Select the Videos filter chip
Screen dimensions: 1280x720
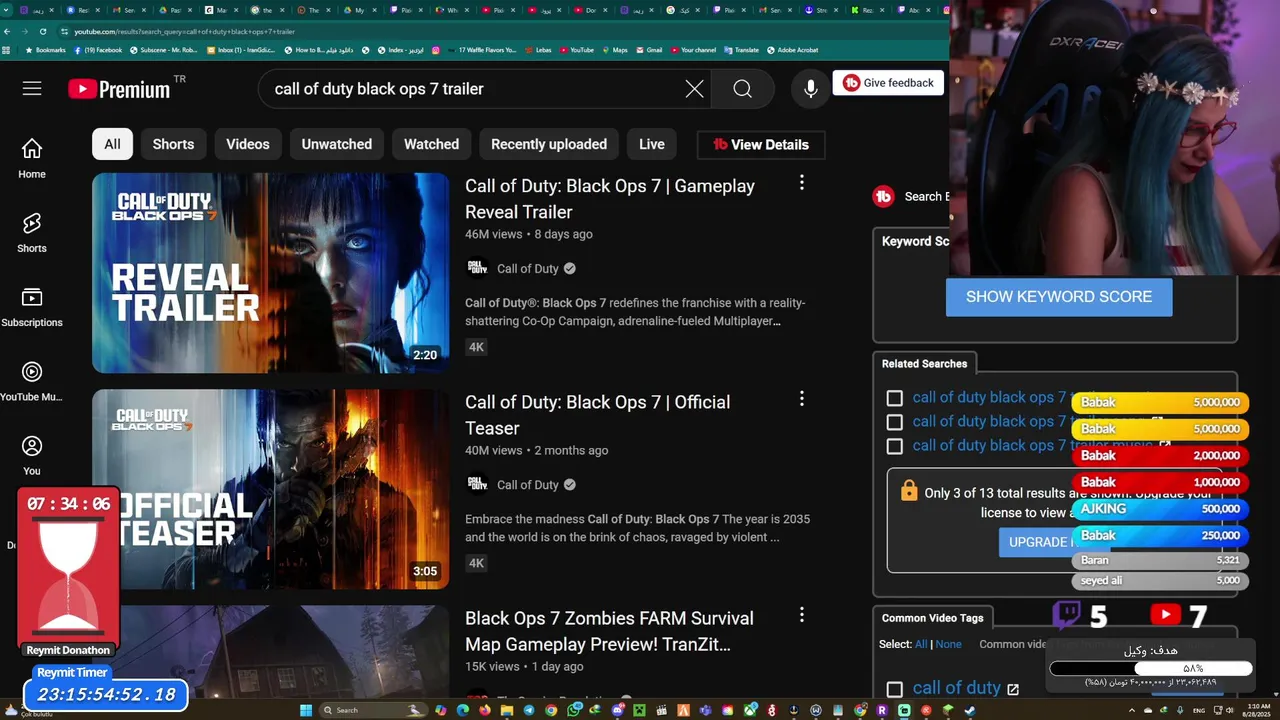[248, 144]
